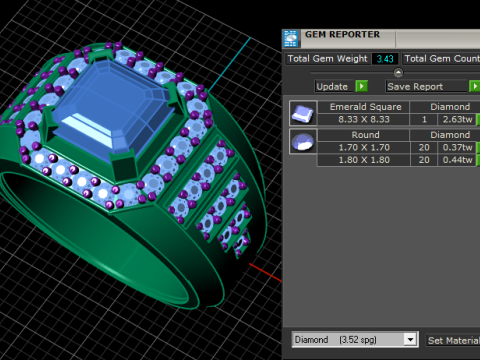Click the Diamond (3.52 spg) combo box

(355, 340)
